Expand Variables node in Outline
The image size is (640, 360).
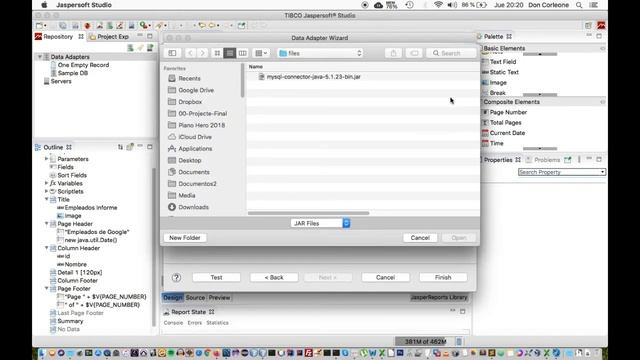click(47, 183)
